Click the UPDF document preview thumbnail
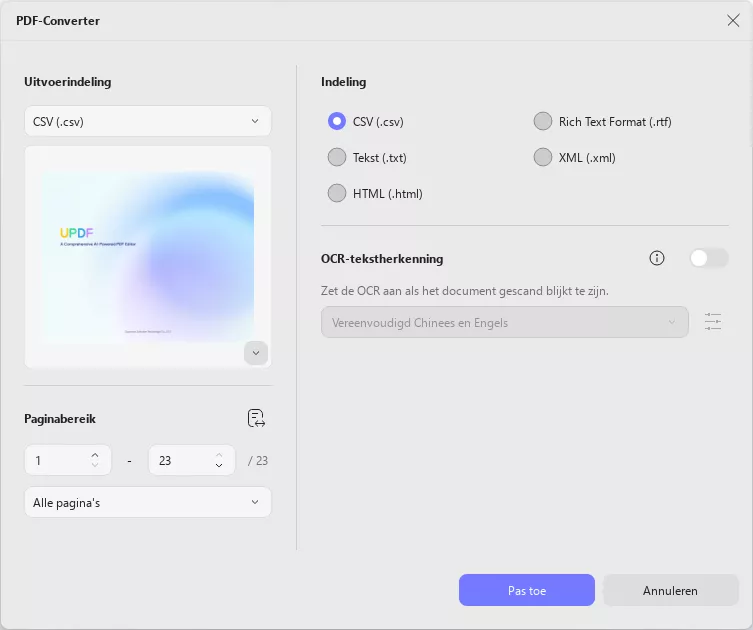 (x=148, y=257)
